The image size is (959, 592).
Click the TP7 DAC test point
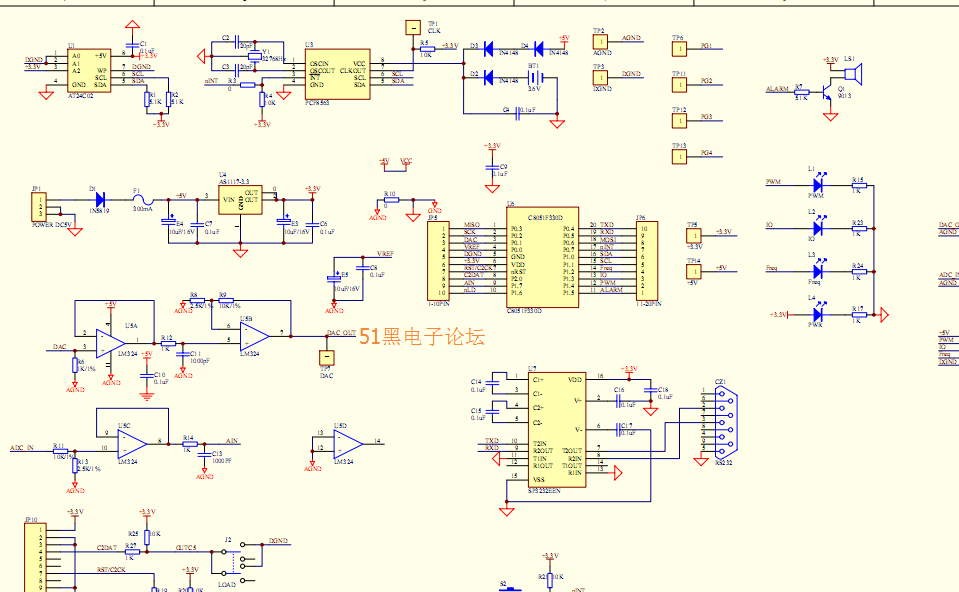(327, 358)
